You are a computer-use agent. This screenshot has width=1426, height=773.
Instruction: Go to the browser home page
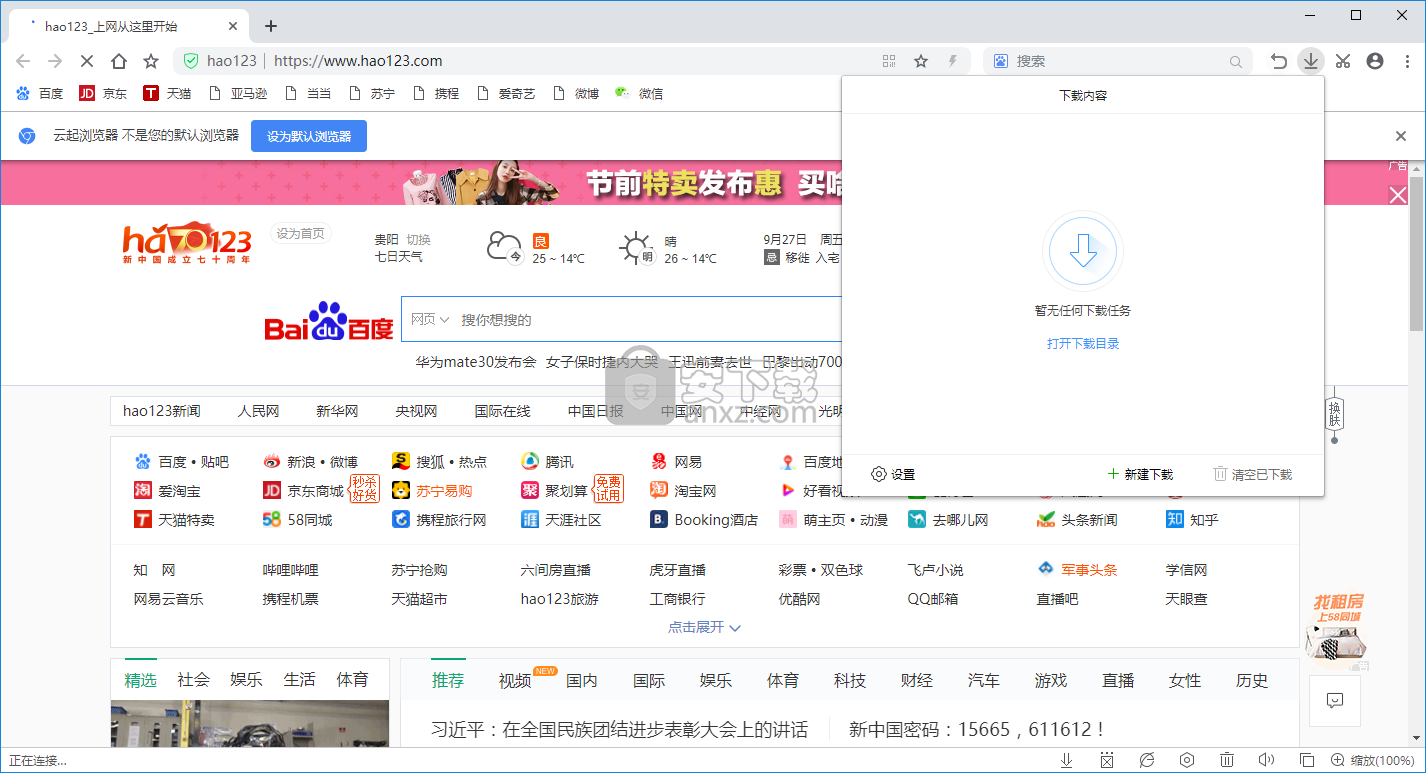pyautogui.click(x=119, y=61)
